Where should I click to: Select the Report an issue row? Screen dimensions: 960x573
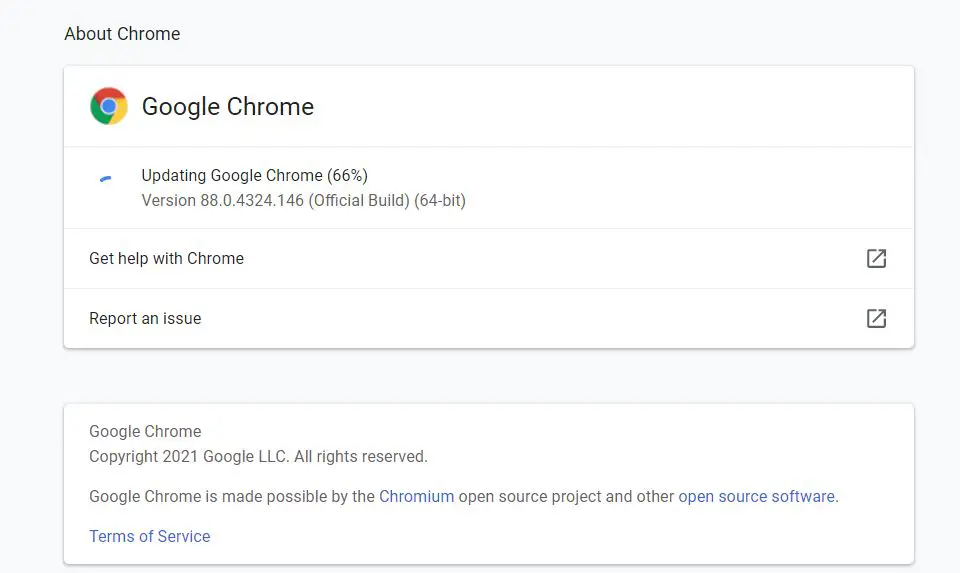[x=489, y=318]
